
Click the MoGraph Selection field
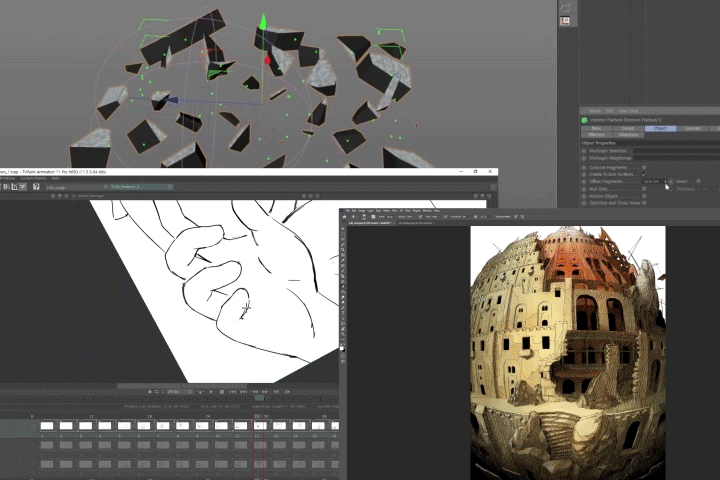coord(676,151)
